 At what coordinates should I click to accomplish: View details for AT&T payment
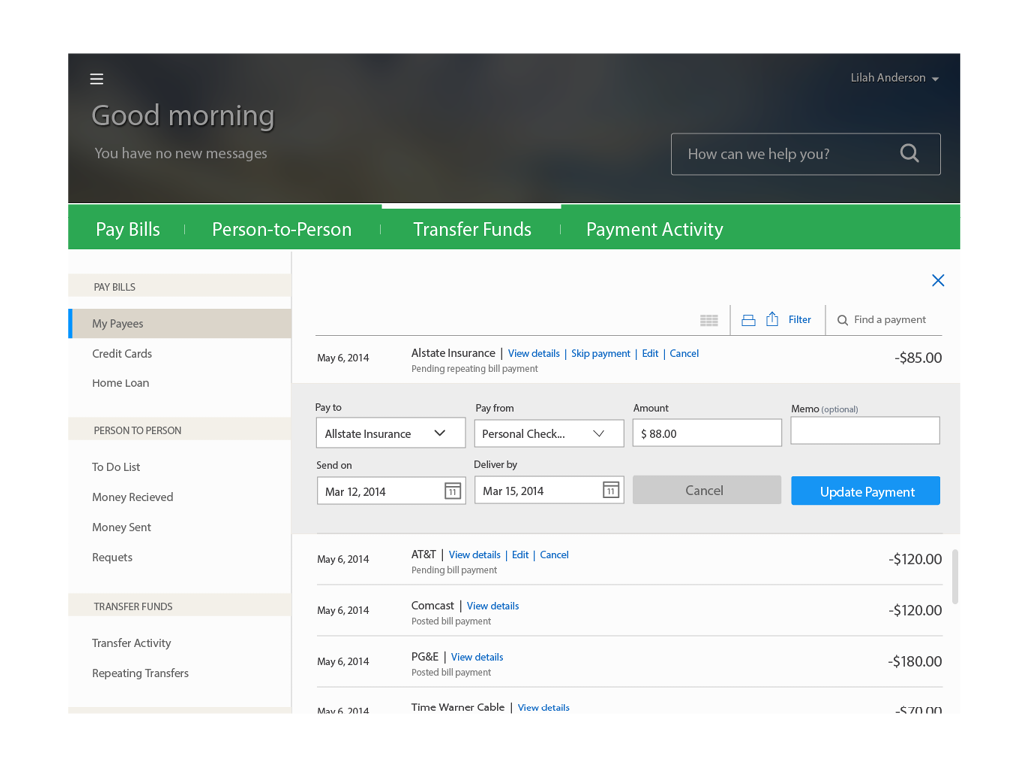click(x=474, y=554)
